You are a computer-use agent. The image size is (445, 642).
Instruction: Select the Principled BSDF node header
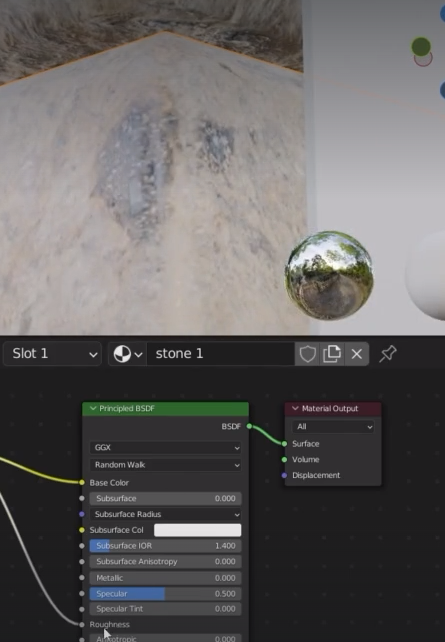[x=165, y=409]
